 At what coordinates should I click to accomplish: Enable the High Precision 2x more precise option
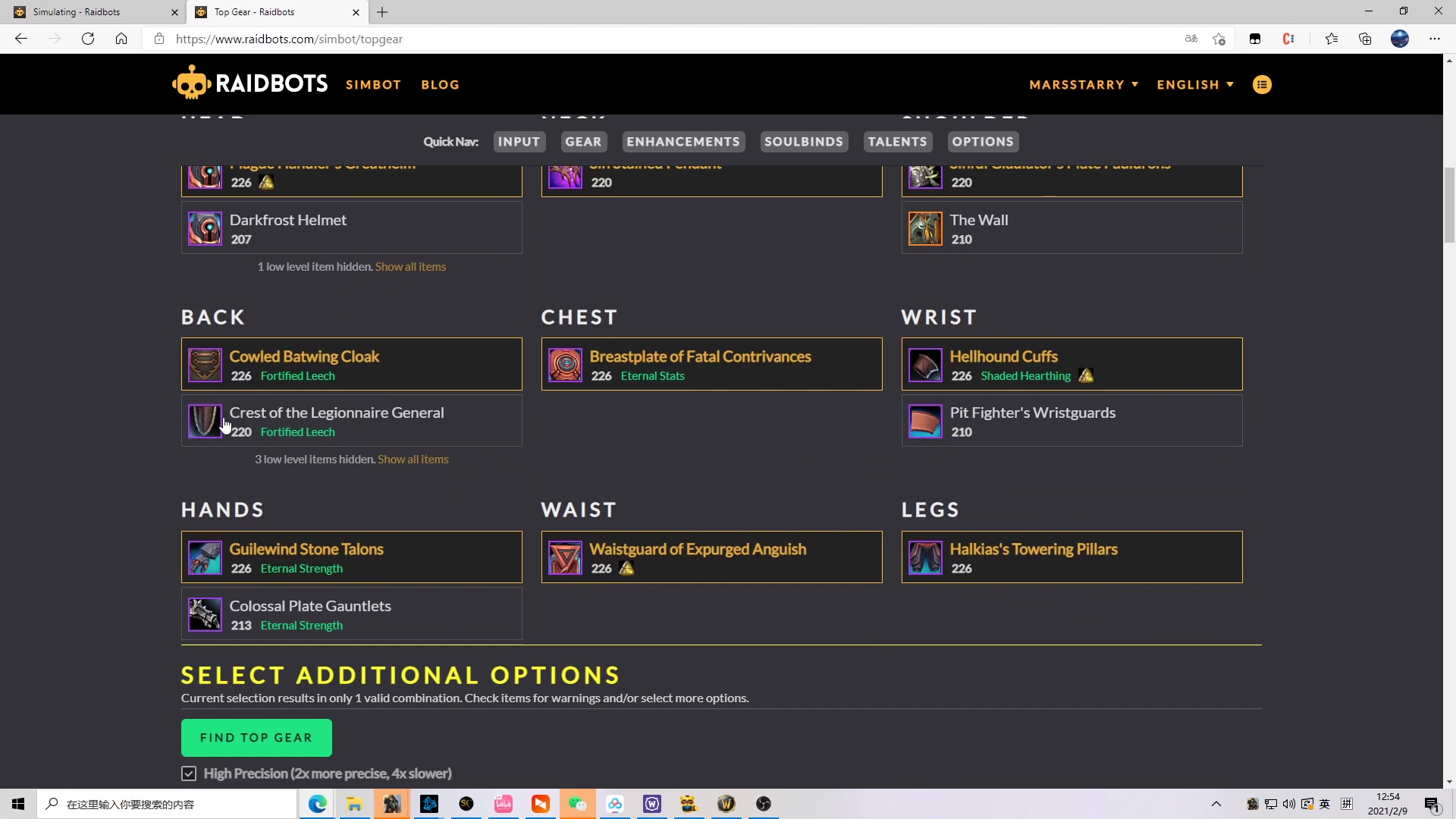click(x=189, y=773)
